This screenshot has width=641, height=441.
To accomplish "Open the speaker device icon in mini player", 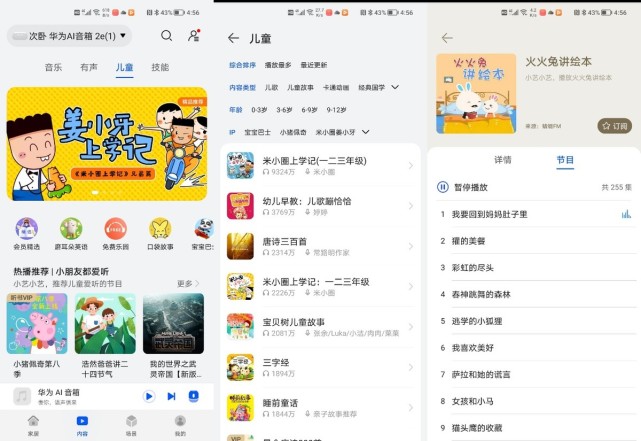I will pyautogui.click(x=193, y=396).
